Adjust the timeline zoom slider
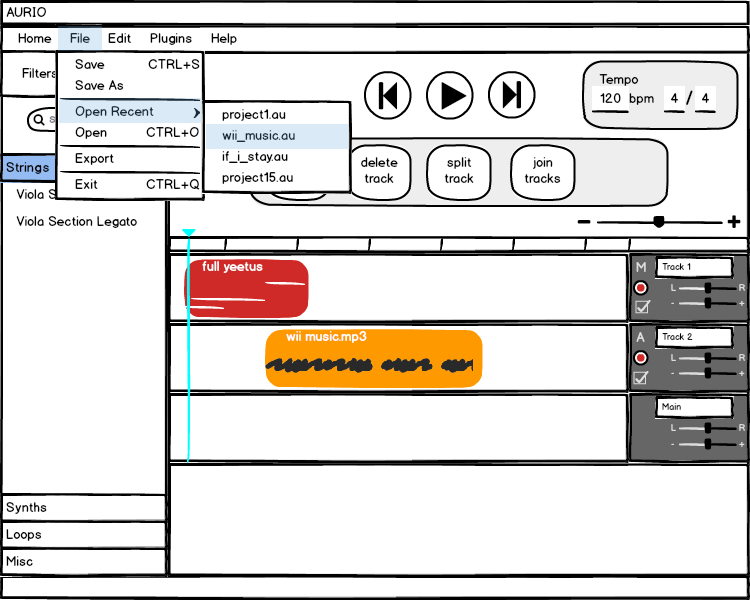Viewport: 750px width, 600px height. coord(659,222)
